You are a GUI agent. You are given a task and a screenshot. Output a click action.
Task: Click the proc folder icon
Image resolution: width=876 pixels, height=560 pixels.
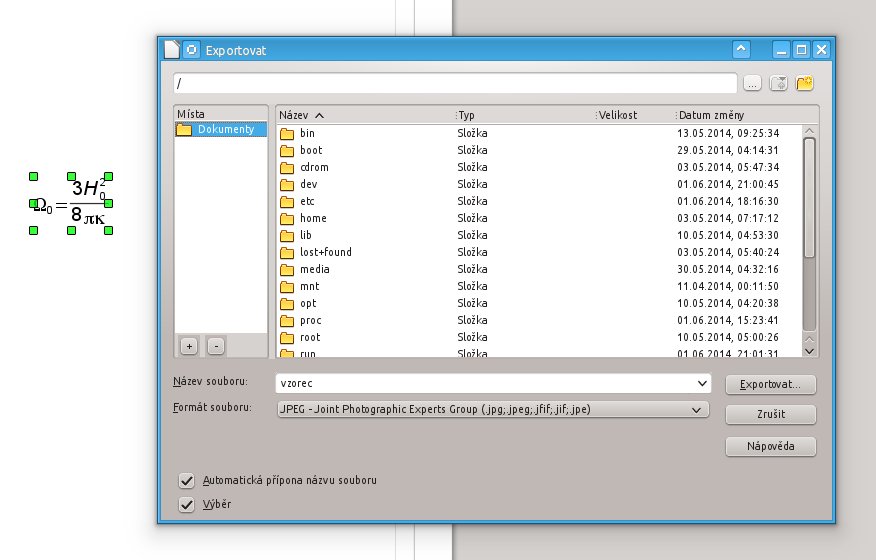287,321
